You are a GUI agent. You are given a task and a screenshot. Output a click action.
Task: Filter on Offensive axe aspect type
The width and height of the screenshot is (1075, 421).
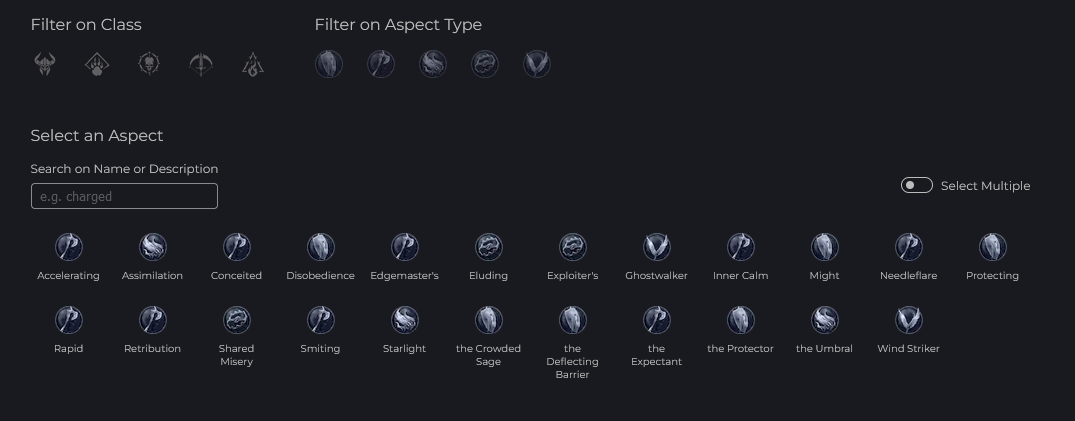pos(381,64)
